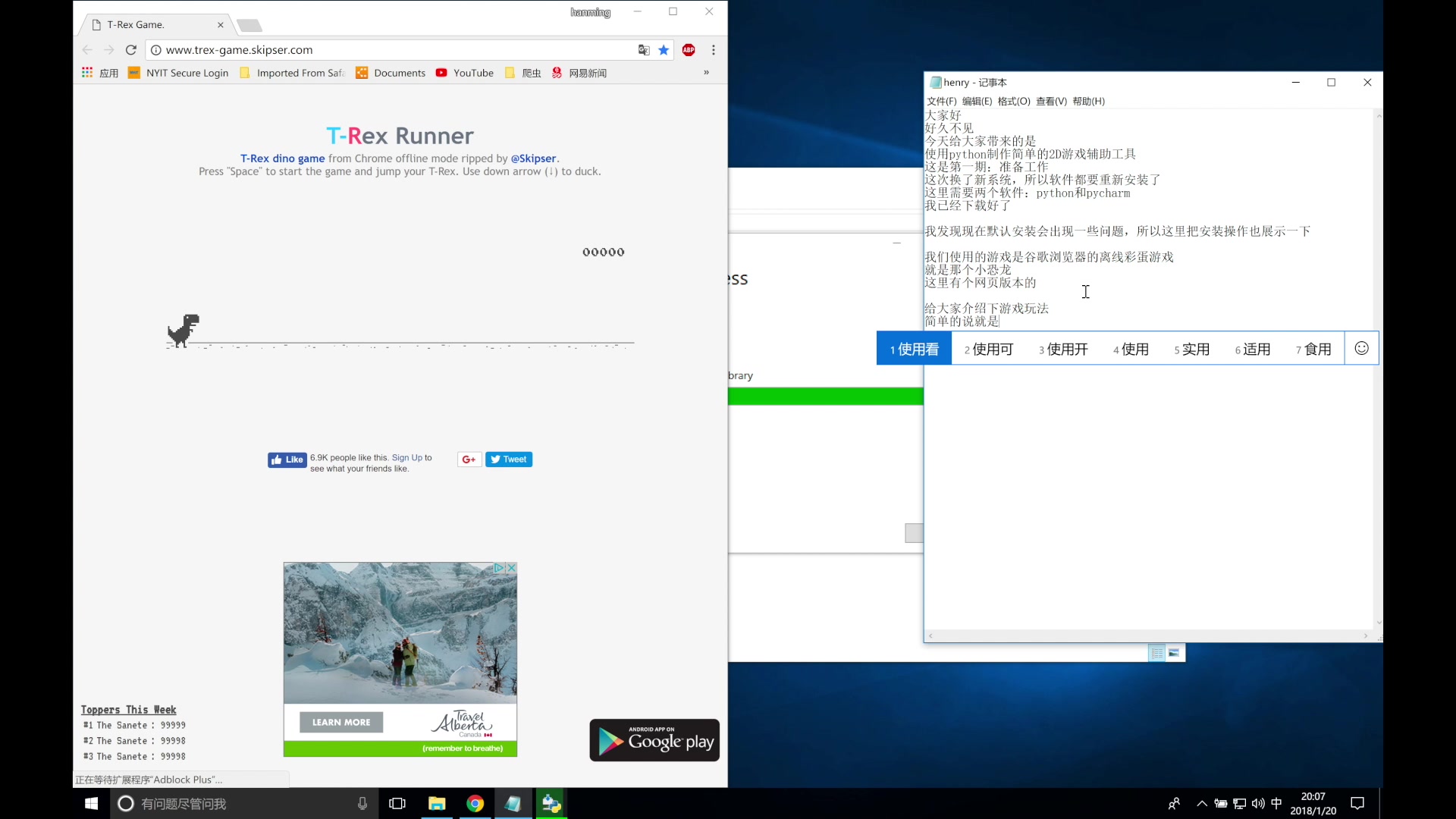Switch to Chrome on the taskbar
Viewport: 1456px width, 819px height.
tap(475, 803)
